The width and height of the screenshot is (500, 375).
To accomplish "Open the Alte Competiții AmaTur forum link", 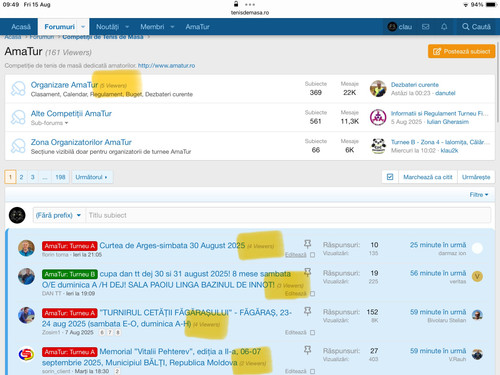I will [71, 114].
